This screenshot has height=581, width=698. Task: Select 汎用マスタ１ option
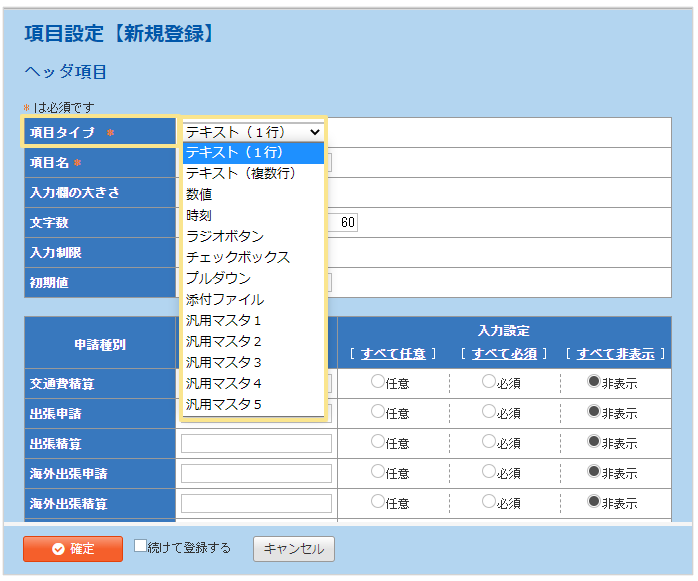(x=224, y=320)
